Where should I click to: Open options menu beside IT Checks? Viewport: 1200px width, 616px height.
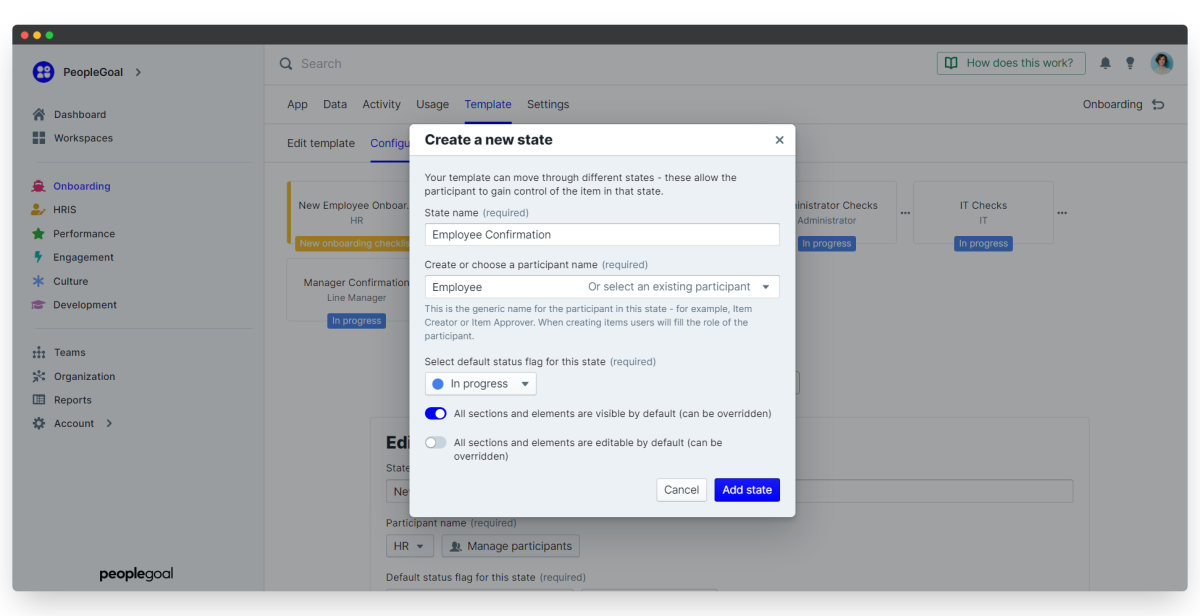click(x=1062, y=213)
